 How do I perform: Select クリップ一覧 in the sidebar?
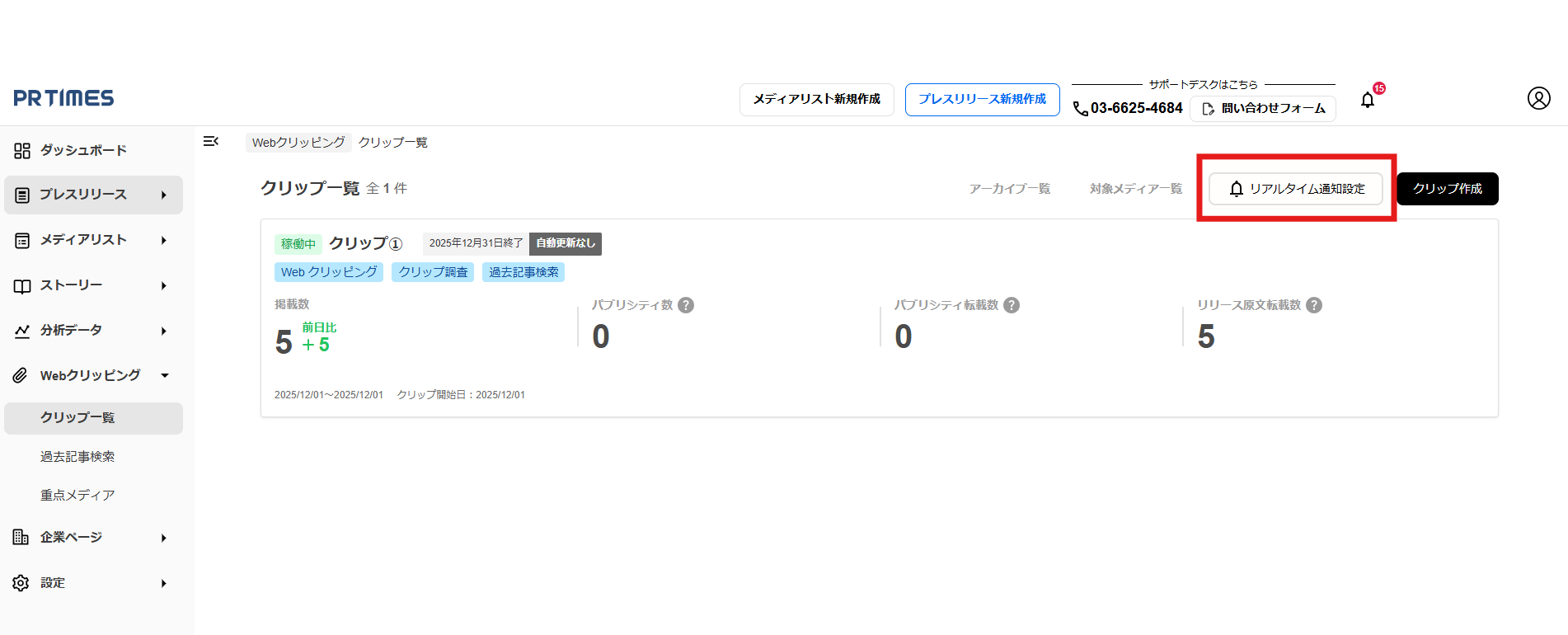pos(93,418)
